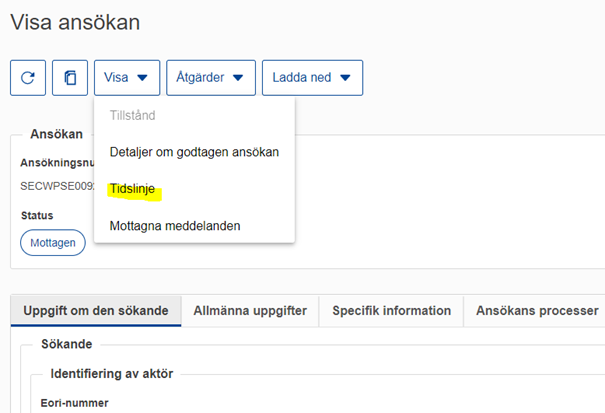The height and width of the screenshot is (413, 605).
Task: Open the Specifik information tab
Action: [391, 311]
